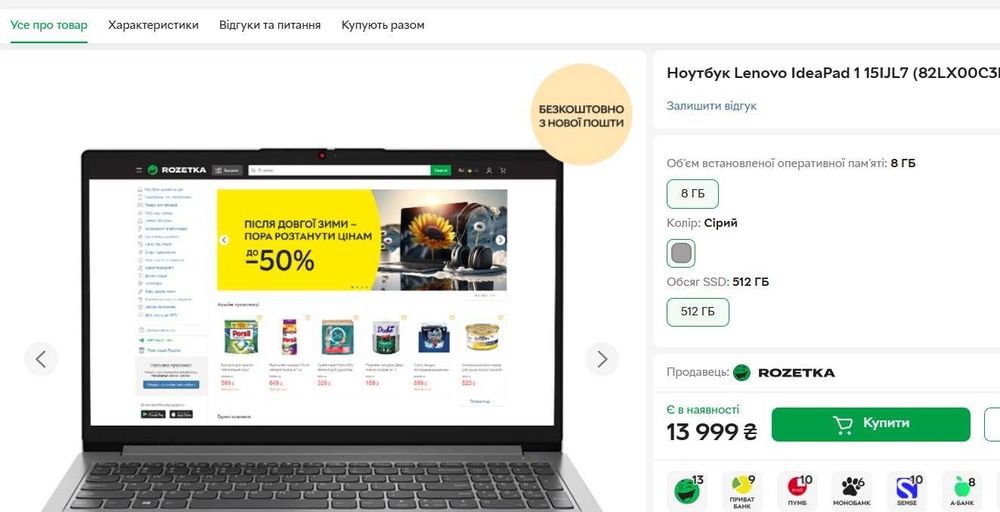Viewport: 1000px width, 512px height.
Task: Select the 8 ГБ memory option
Action: pyautogui.click(x=693, y=194)
